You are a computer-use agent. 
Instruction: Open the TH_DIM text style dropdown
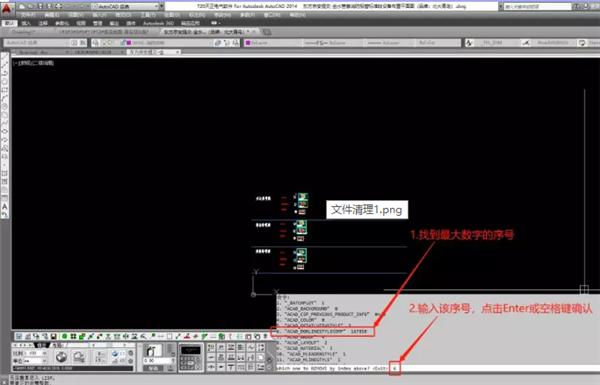(497, 43)
